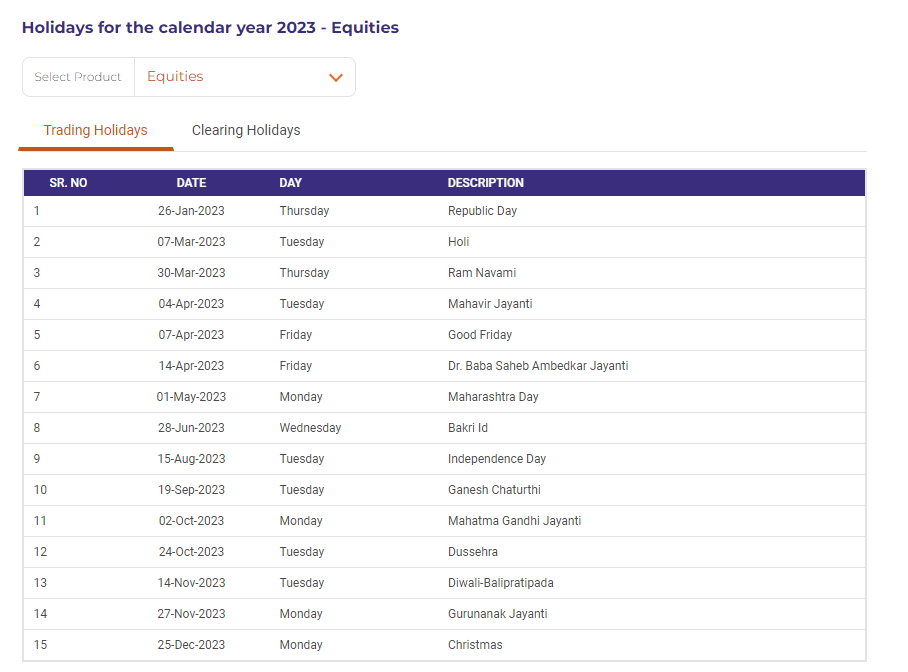Screen dimensions: 908x672
Task: Click the Good Friday row
Action: 479,335
